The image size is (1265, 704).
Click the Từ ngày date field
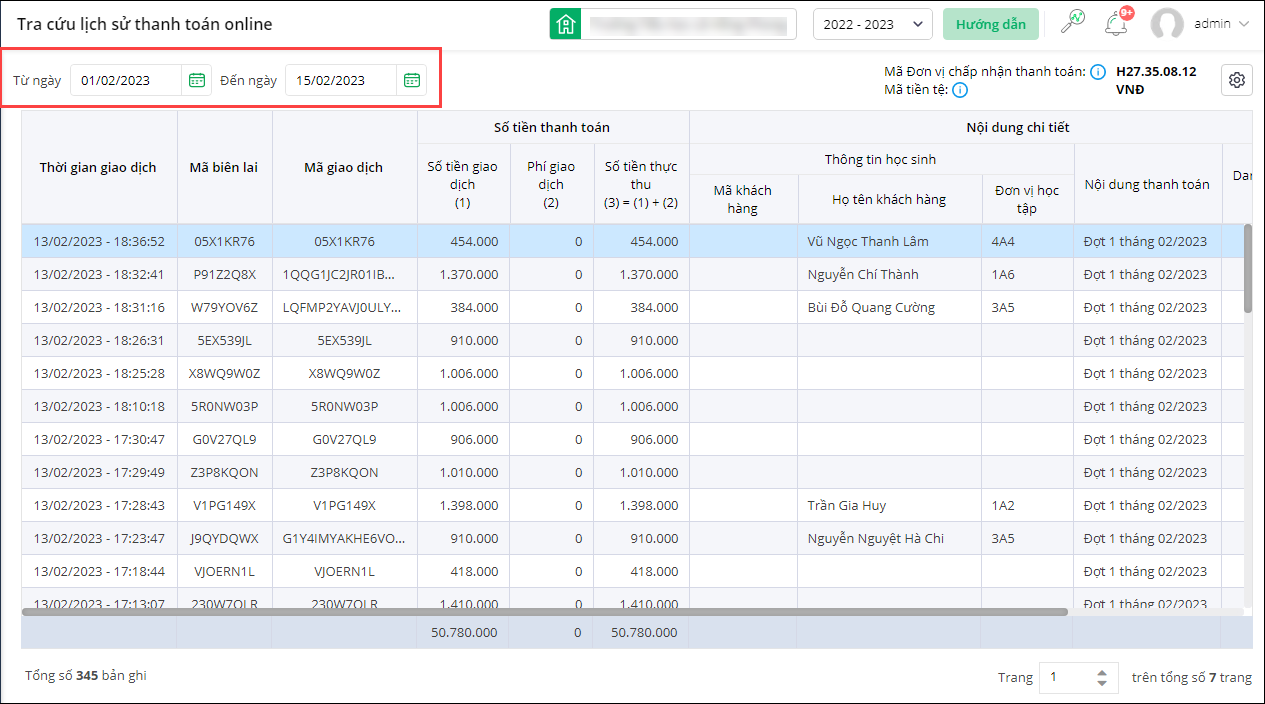click(126, 81)
